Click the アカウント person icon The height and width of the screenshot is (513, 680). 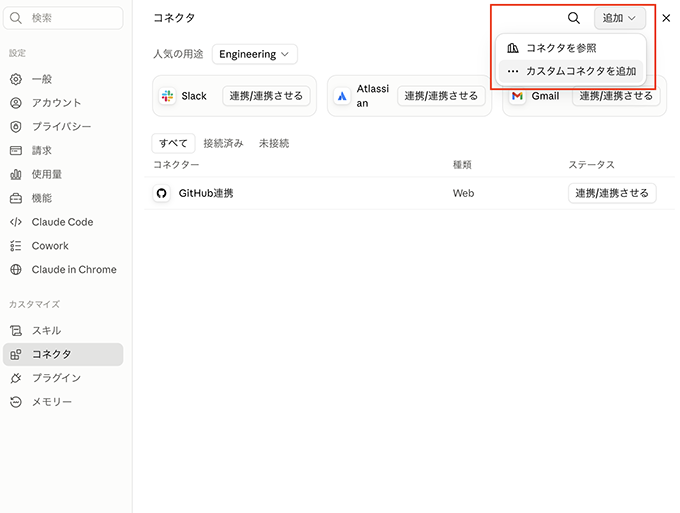pos(16,103)
